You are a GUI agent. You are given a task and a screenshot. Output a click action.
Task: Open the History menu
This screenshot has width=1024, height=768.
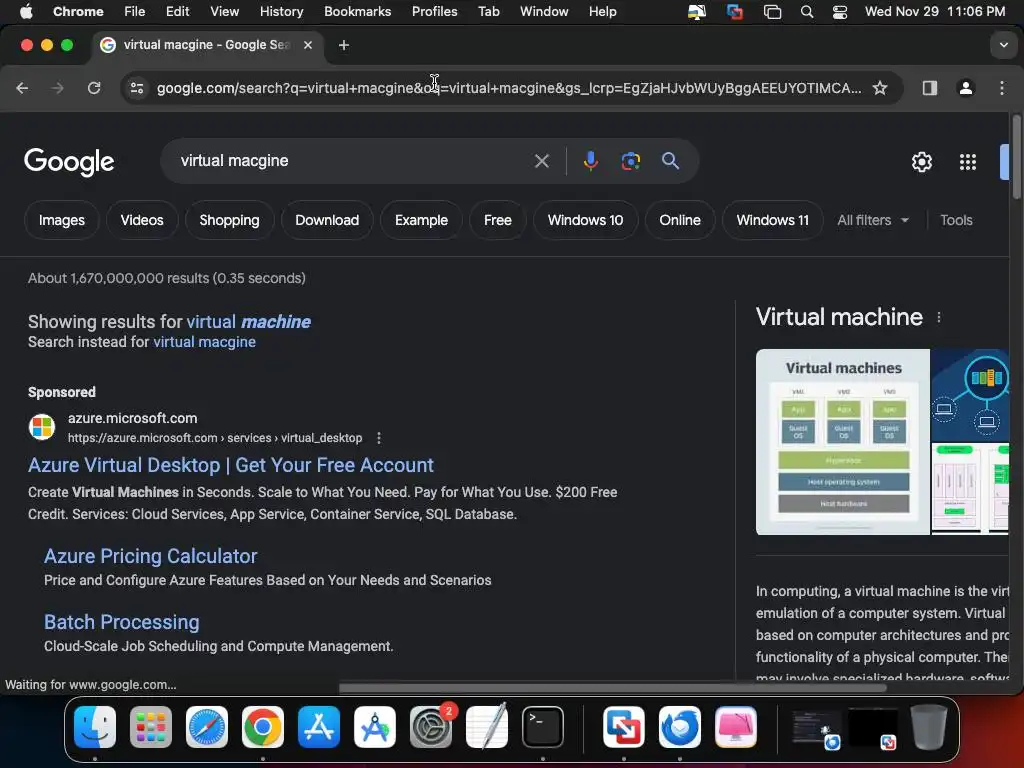coord(281,12)
